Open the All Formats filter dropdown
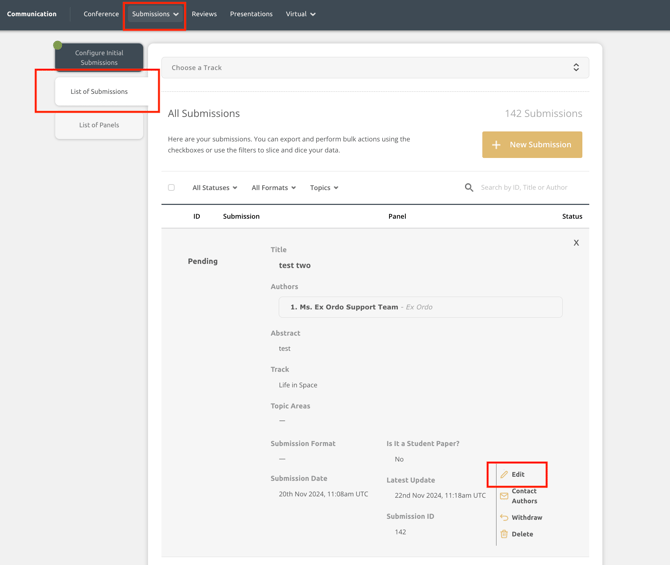 point(273,188)
